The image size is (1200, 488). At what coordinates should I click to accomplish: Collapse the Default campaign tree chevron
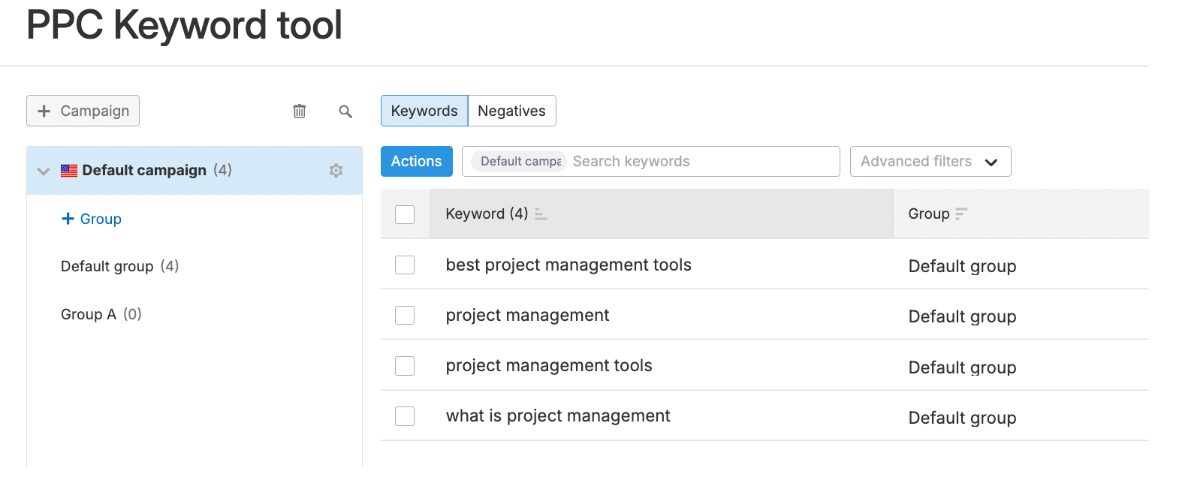[x=43, y=171]
